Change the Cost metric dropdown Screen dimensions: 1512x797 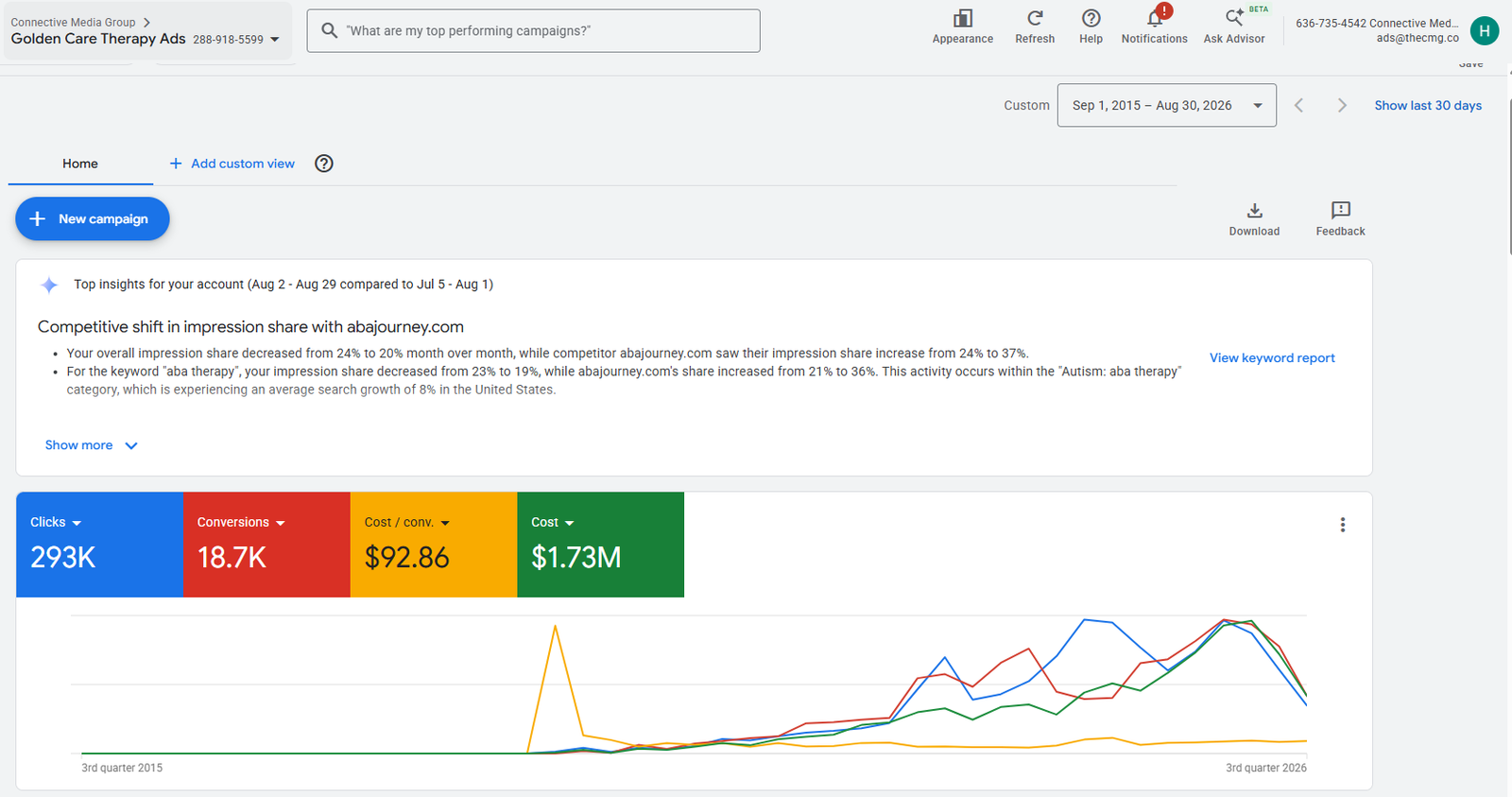coord(553,522)
